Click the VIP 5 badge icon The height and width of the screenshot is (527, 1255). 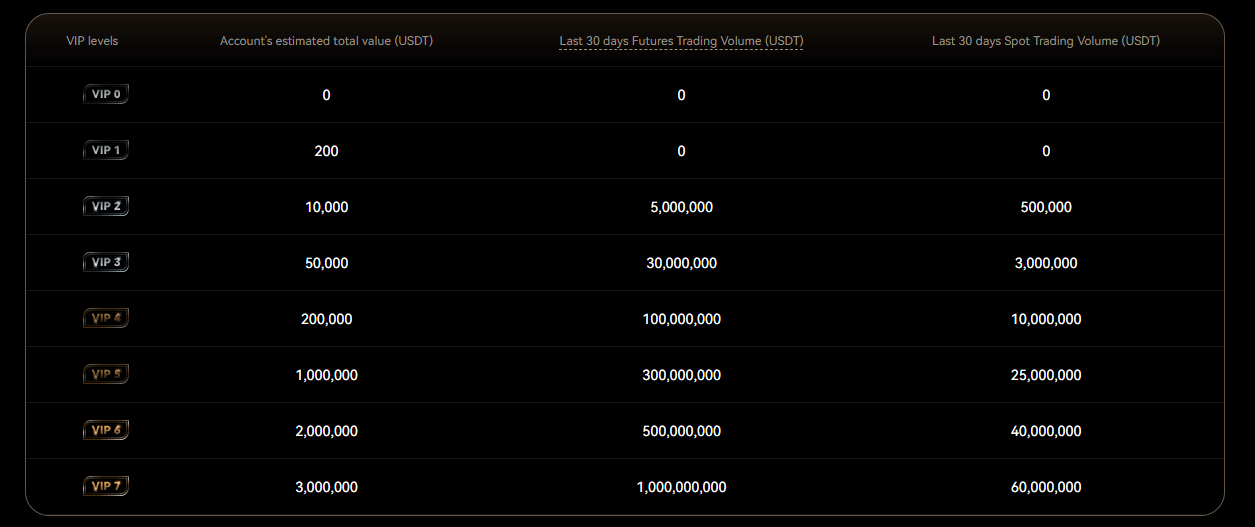pos(106,375)
